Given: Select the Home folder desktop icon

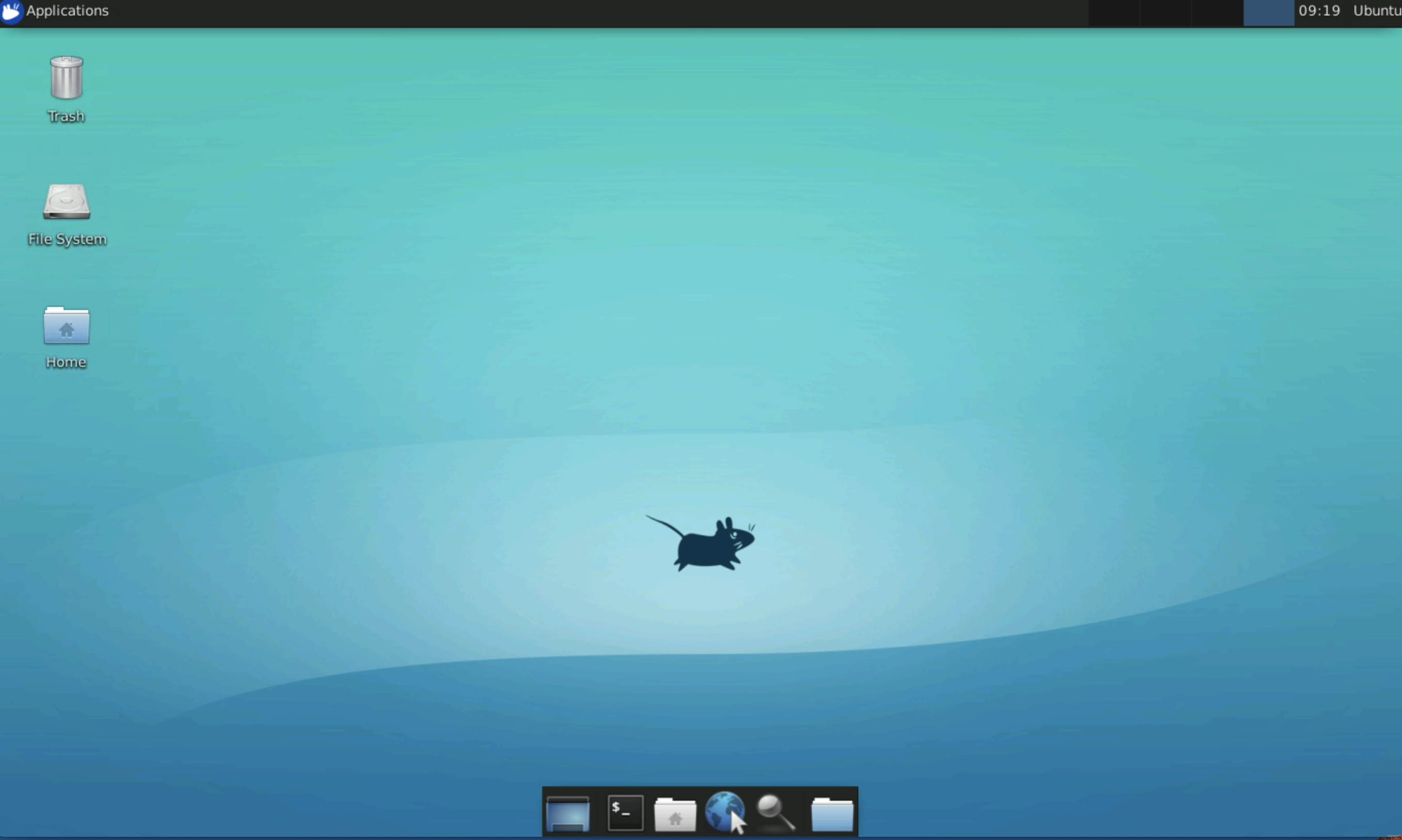Looking at the screenshot, I should (x=66, y=325).
